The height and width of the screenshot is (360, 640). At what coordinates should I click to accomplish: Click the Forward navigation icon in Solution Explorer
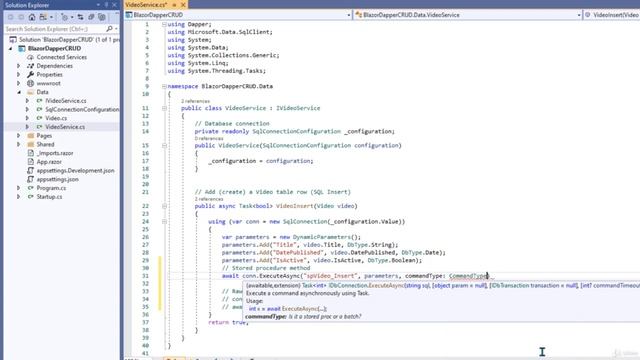(x=21, y=17)
